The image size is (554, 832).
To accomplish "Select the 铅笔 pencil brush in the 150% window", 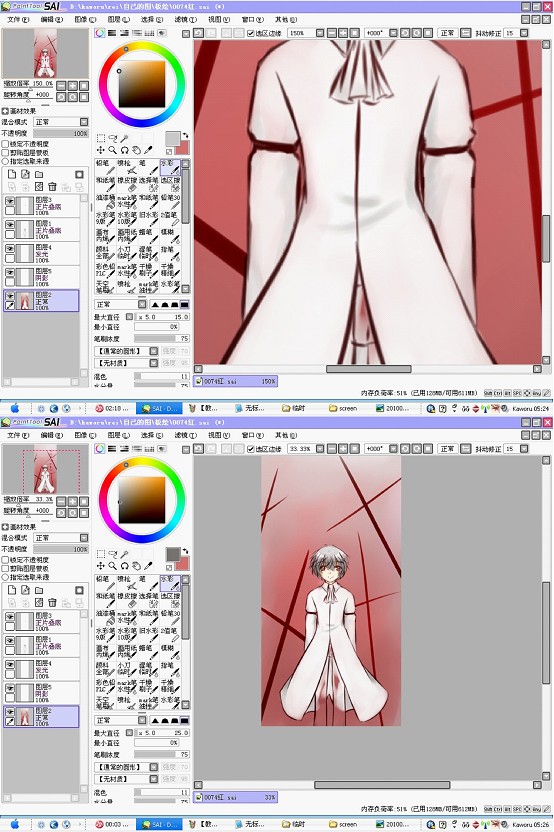I will point(106,167).
